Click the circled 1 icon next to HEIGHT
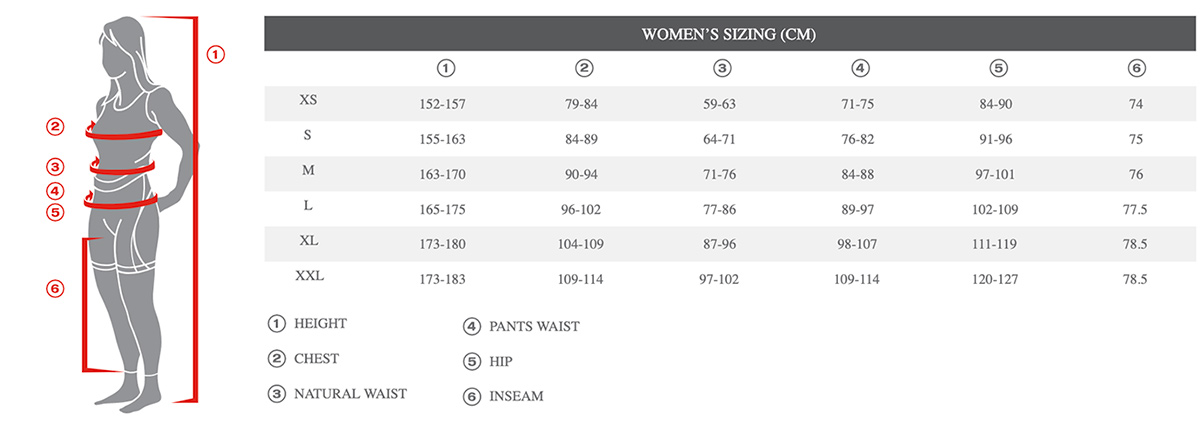 point(277,324)
